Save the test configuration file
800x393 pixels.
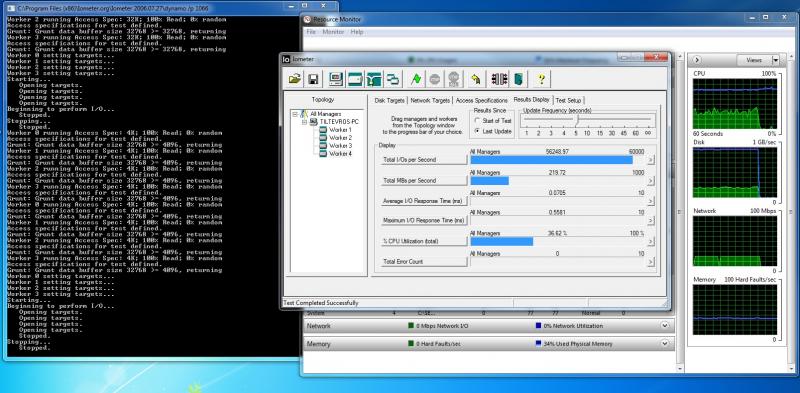tap(313, 79)
